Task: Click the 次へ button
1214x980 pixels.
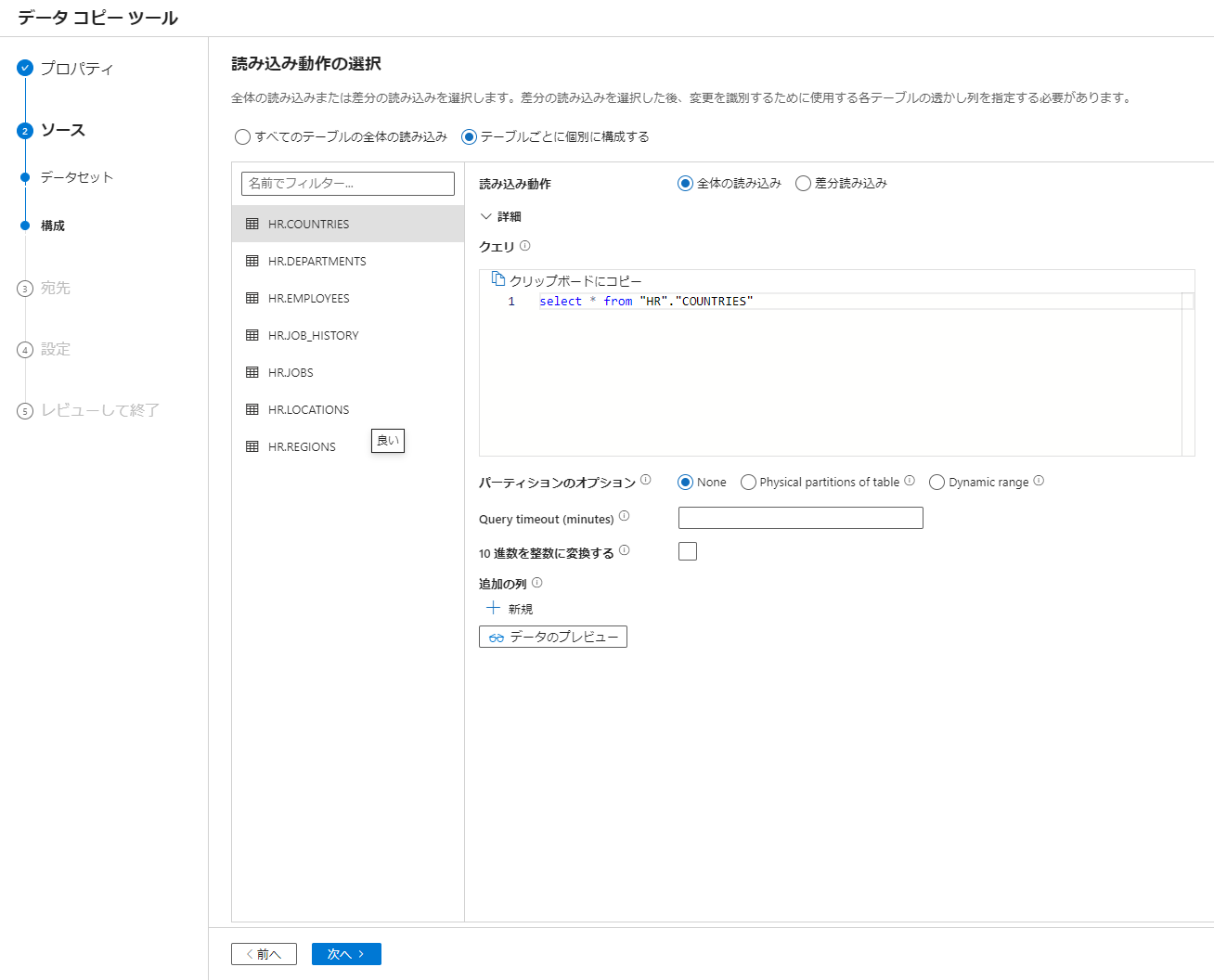Action: (x=345, y=953)
